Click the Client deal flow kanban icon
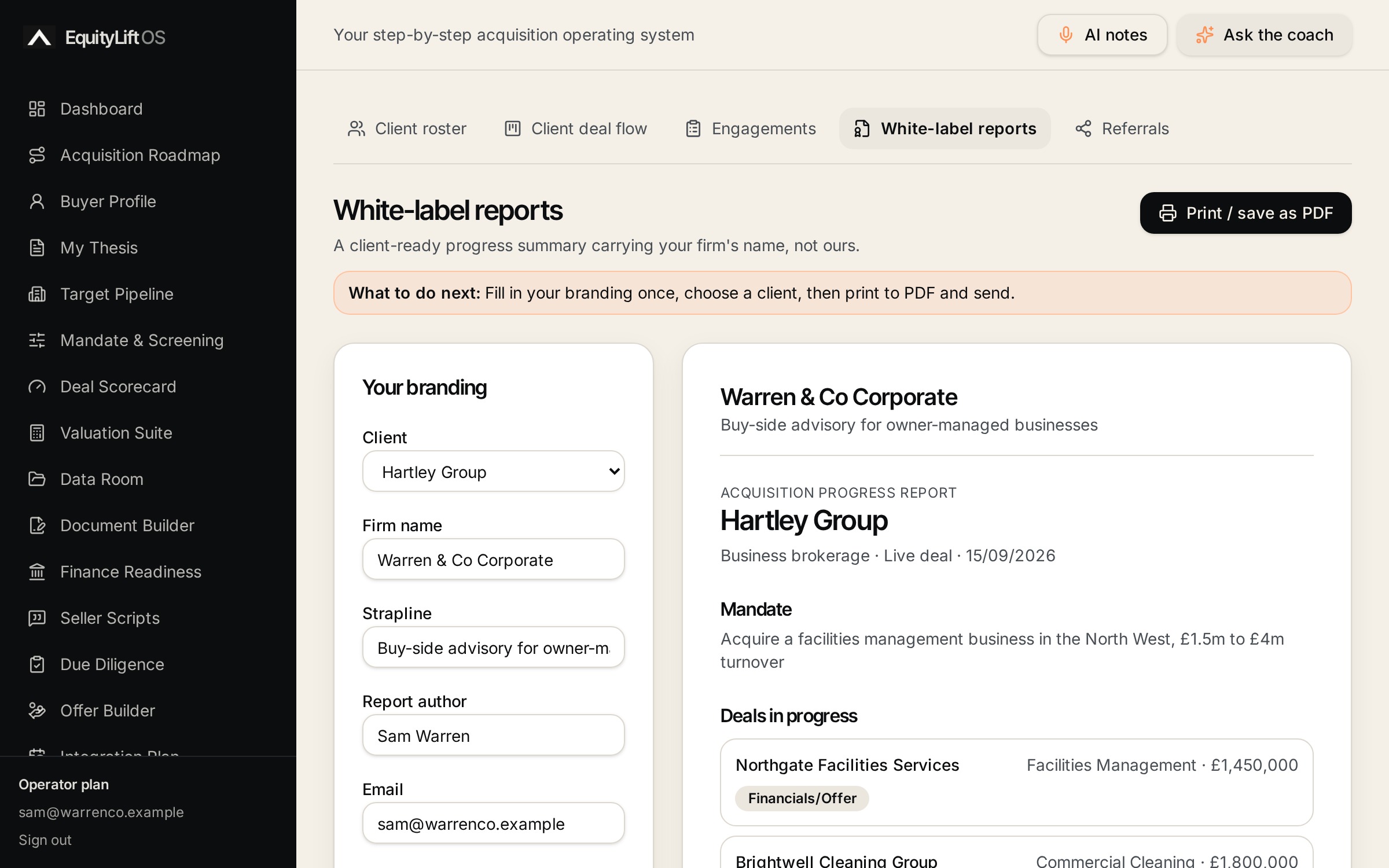Screen dimensions: 1389x868 pos(513,128)
